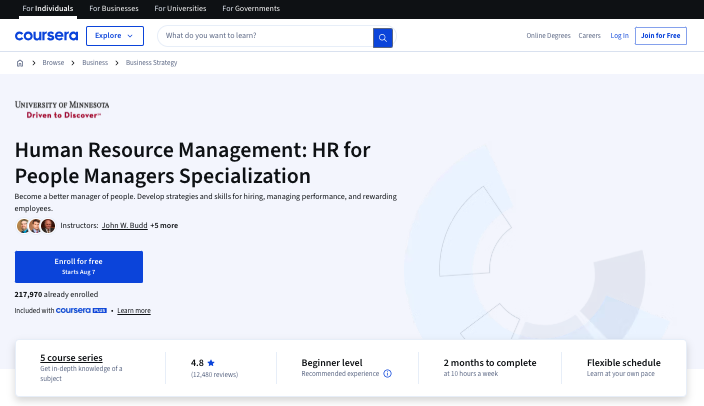Select the For Businesses tab
Image resolution: width=704 pixels, height=406 pixels.
click(114, 8)
